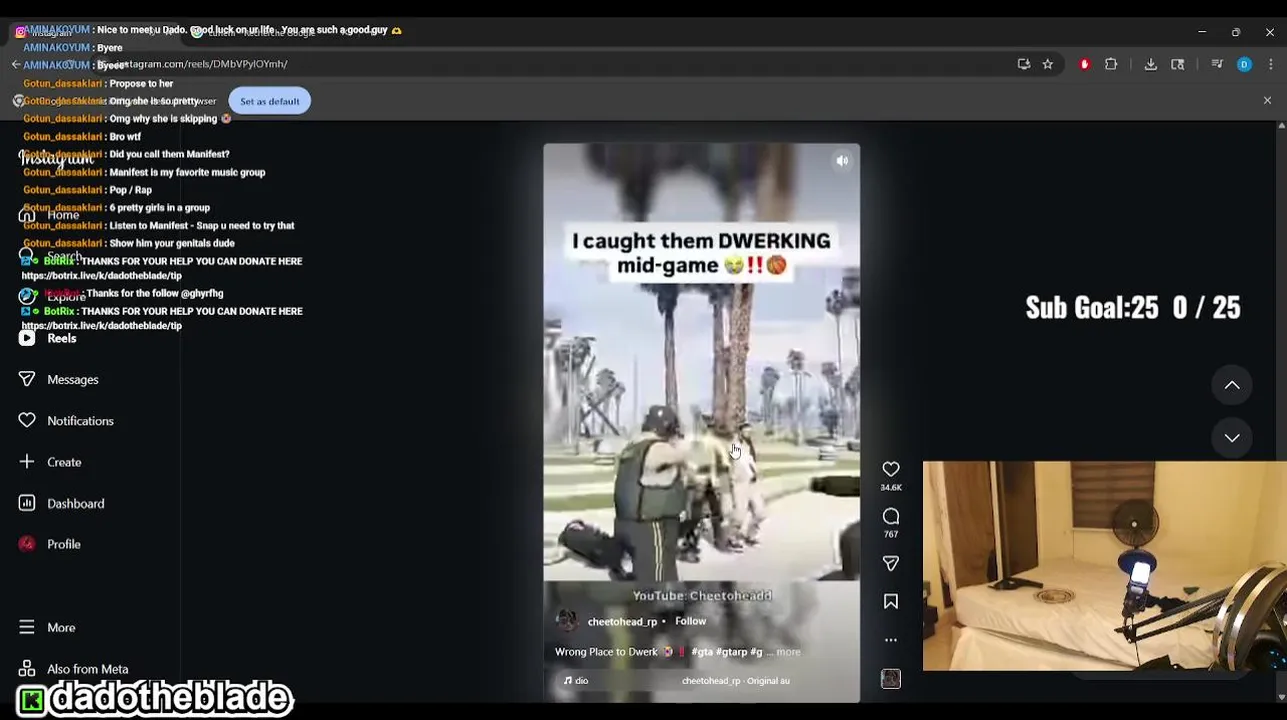The height and width of the screenshot is (720, 1287).
Task: Click the Notifications heart sidebar icon
Action: pos(27,421)
